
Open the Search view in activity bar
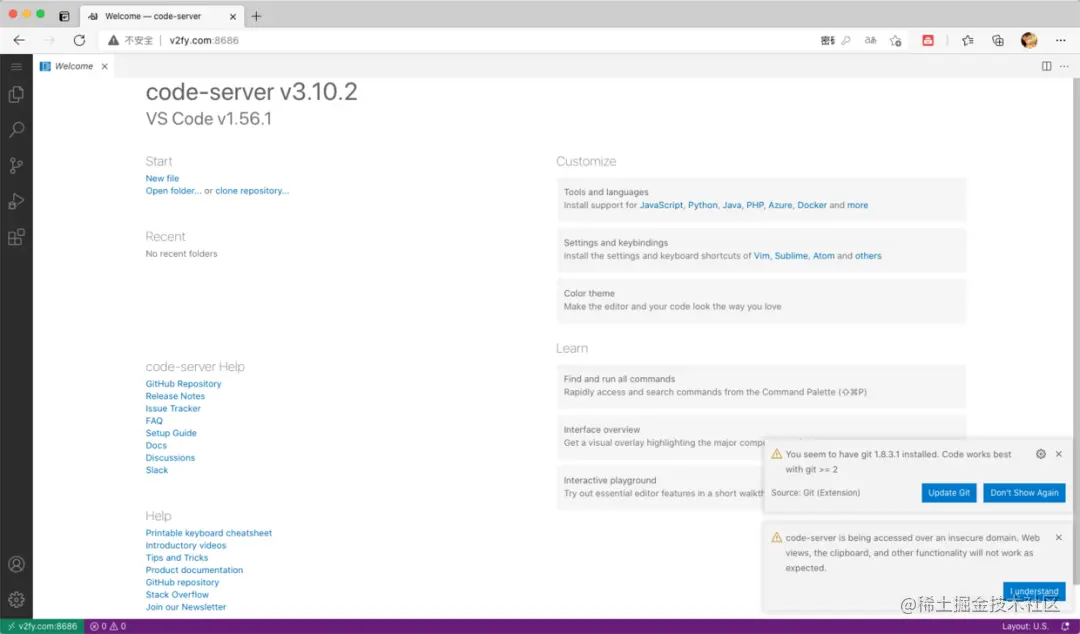click(17, 130)
